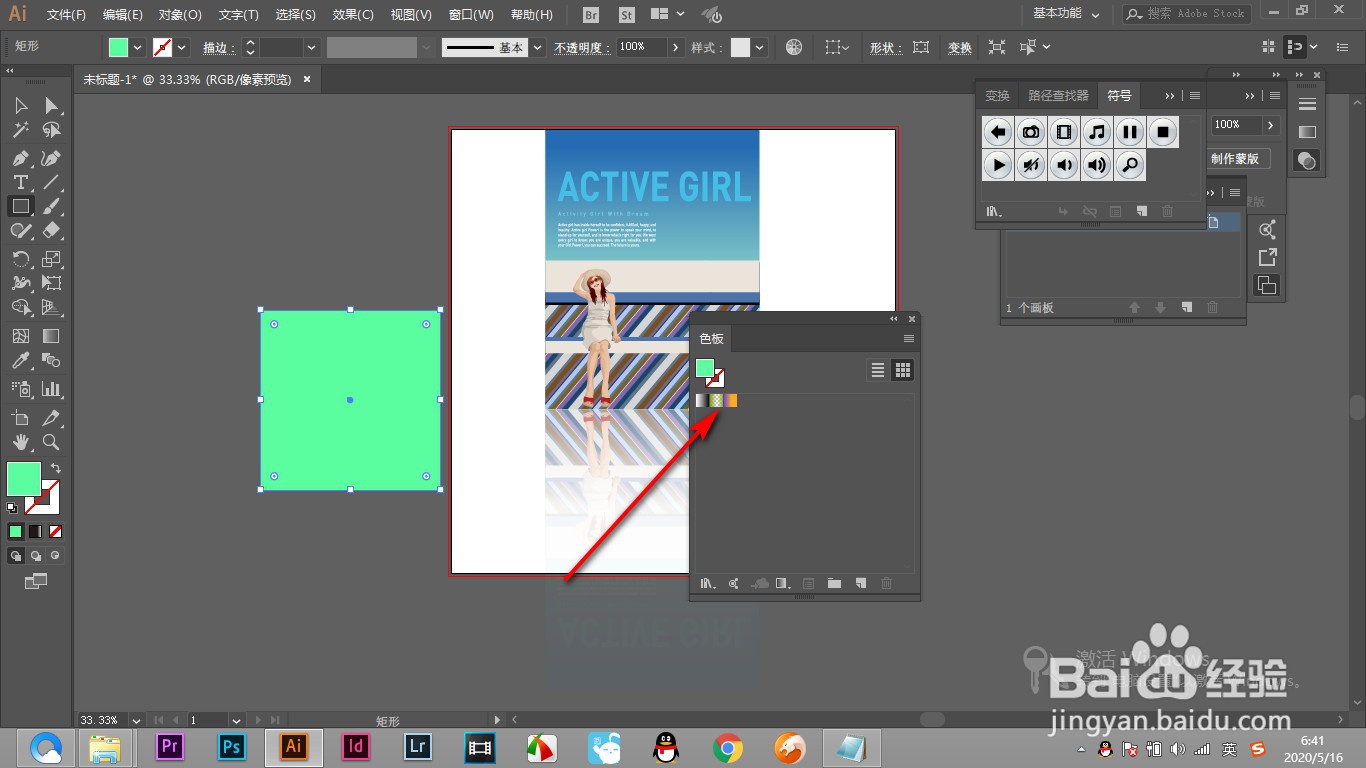This screenshot has height=768, width=1366.
Task: Select the Scale tool
Action: coord(51,259)
